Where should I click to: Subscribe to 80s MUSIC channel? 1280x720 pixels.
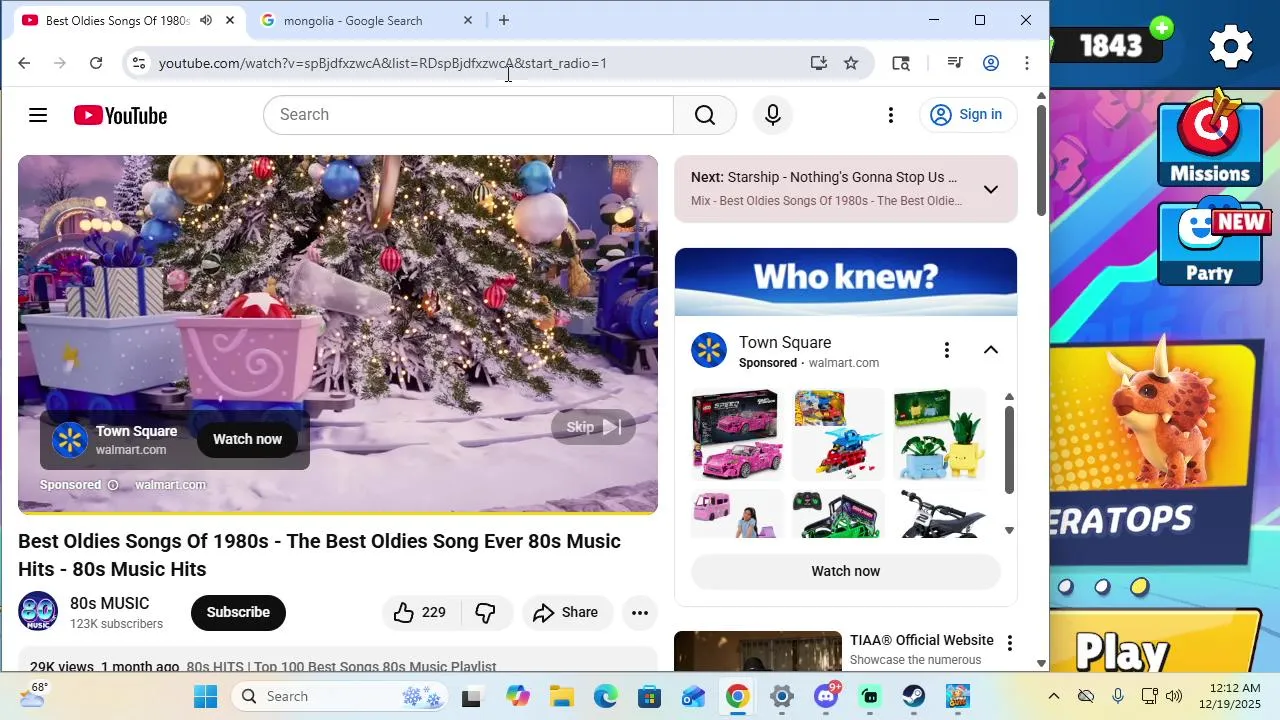[x=238, y=613]
